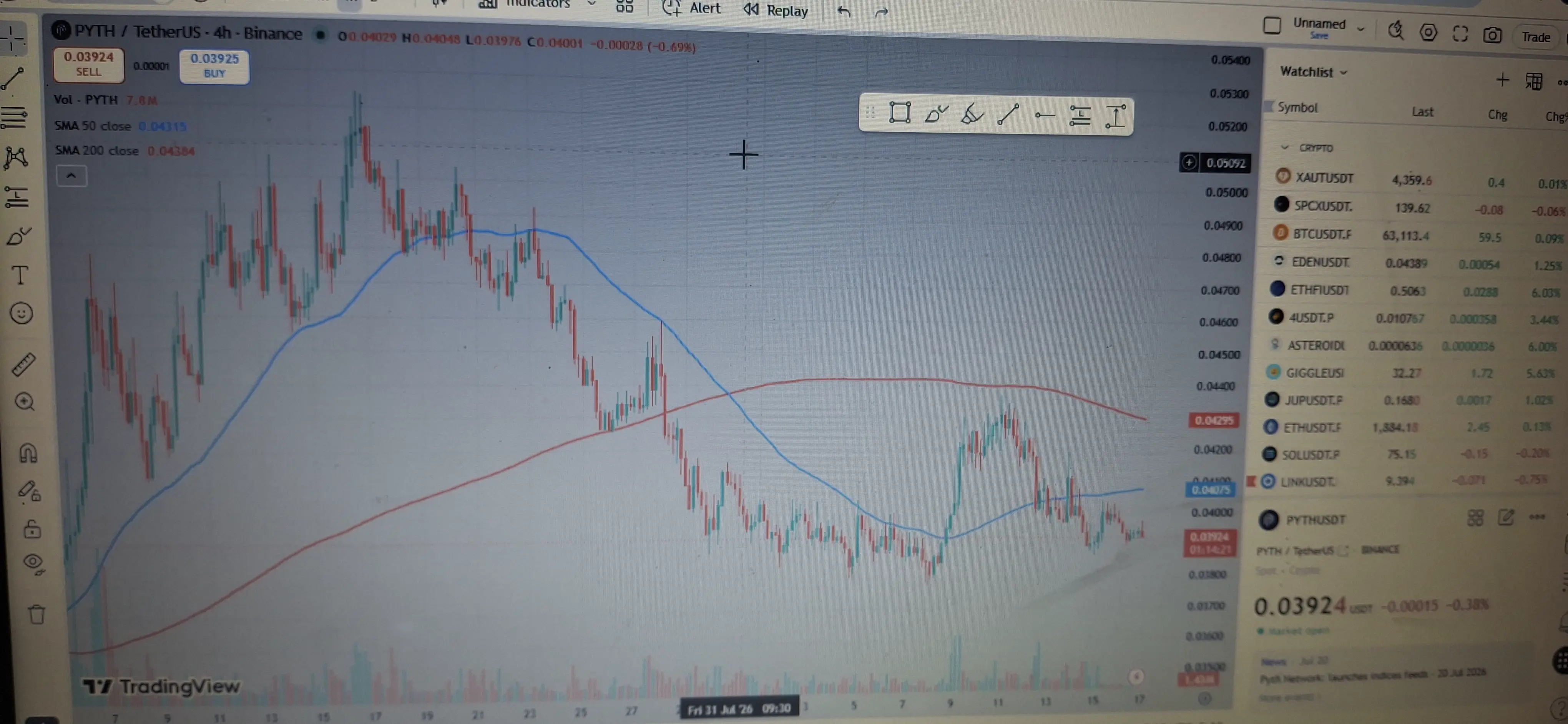This screenshot has width=1568, height=724.
Task: Select the rectangle tool in favorites toolbar
Action: pos(900,113)
